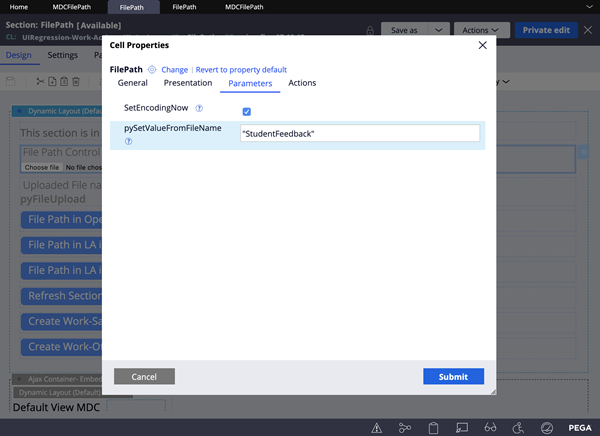This screenshot has height=436, width=600.
Task: Open the Issues warning icon in footer
Action: (377, 427)
